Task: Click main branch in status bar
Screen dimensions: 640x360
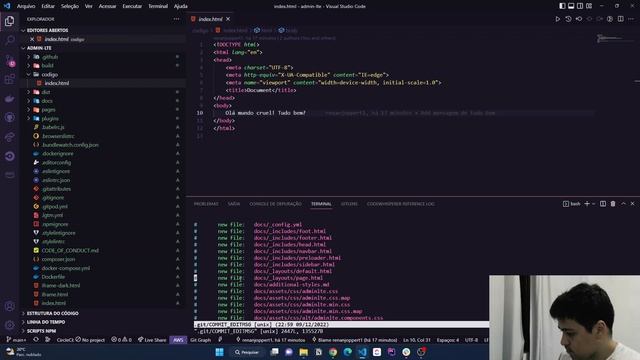Action: [16, 340]
